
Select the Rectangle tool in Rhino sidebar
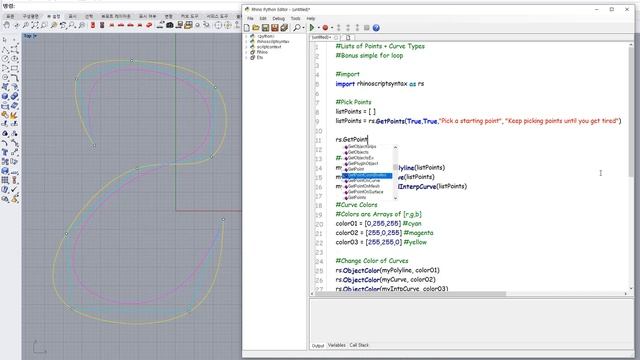(14, 68)
